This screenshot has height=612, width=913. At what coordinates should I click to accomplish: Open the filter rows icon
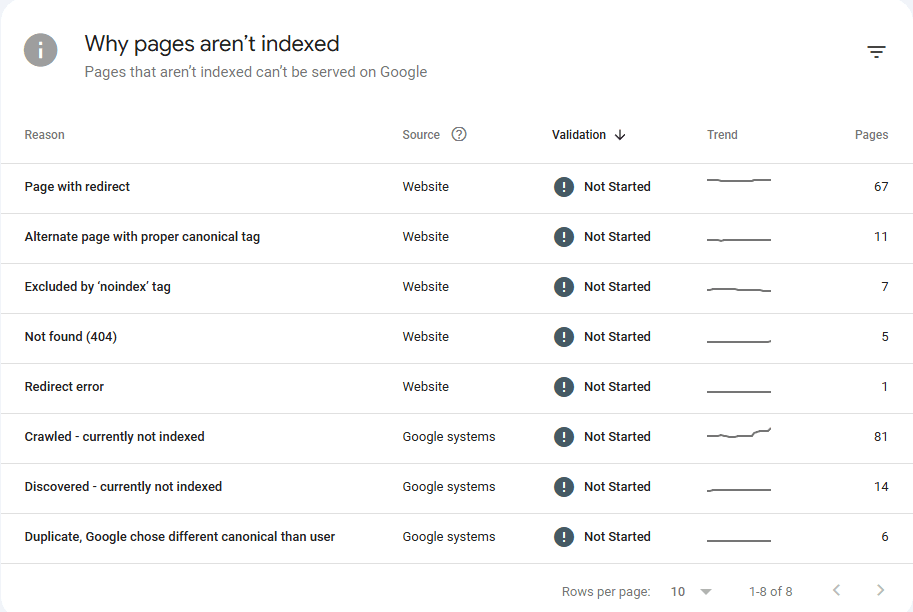[876, 52]
